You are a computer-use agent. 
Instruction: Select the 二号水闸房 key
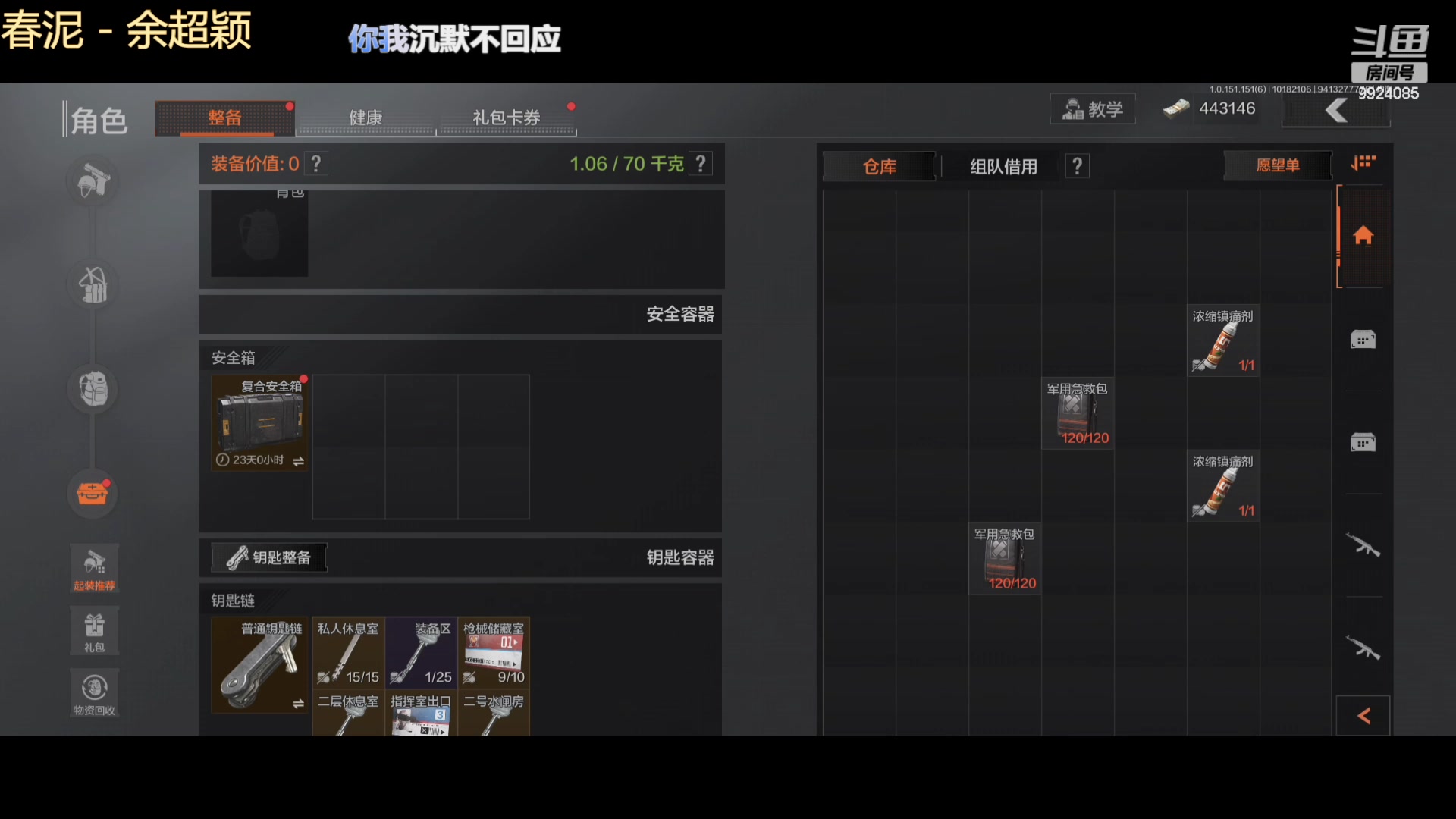[494, 713]
